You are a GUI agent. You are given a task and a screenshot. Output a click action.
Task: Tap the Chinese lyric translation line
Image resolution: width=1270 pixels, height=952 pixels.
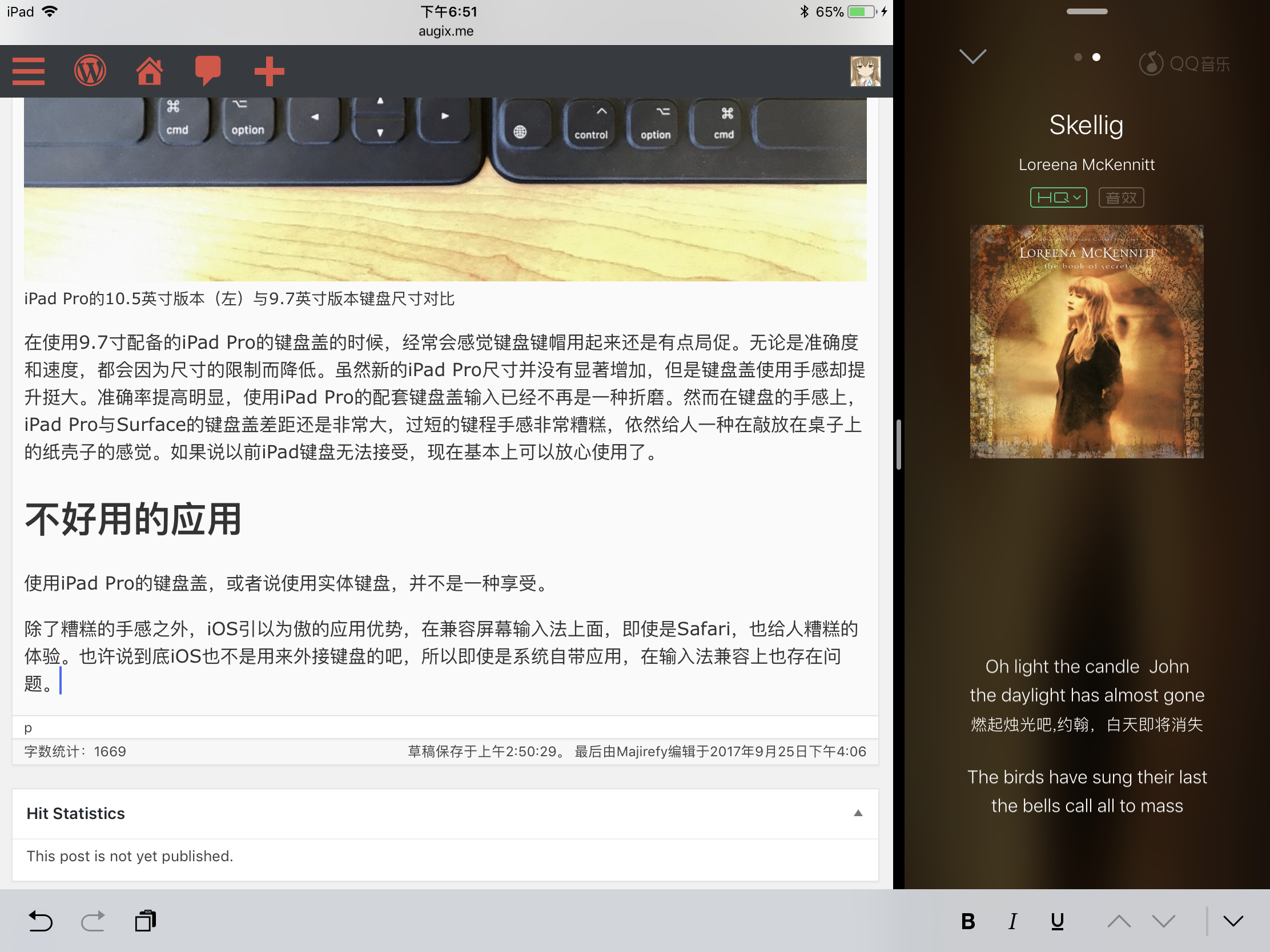click(1087, 725)
